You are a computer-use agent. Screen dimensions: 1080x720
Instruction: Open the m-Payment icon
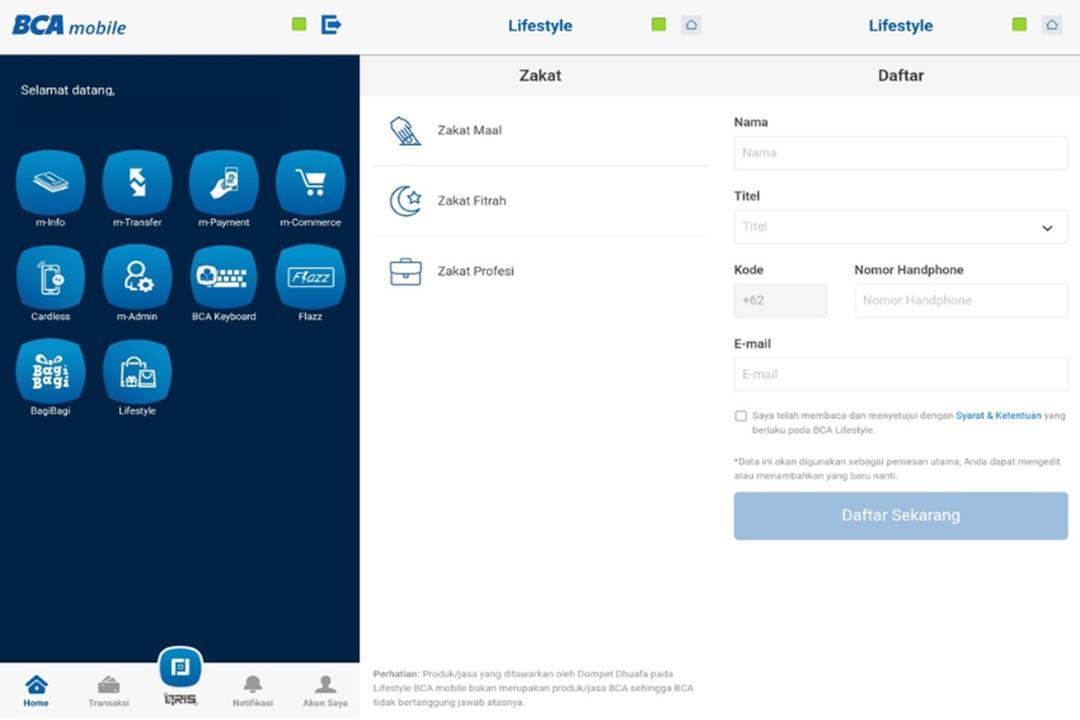pos(224,183)
